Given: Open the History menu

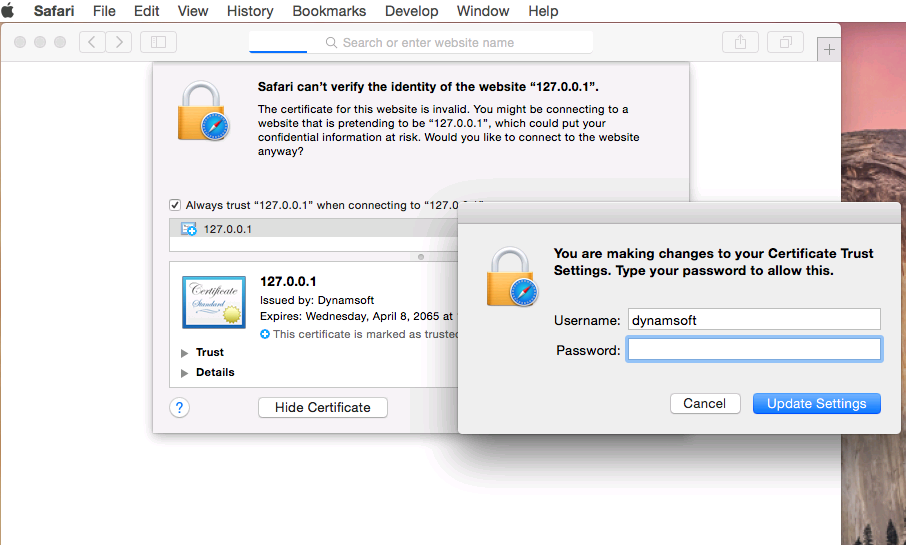Looking at the screenshot, I should click(x=250, y=11).
